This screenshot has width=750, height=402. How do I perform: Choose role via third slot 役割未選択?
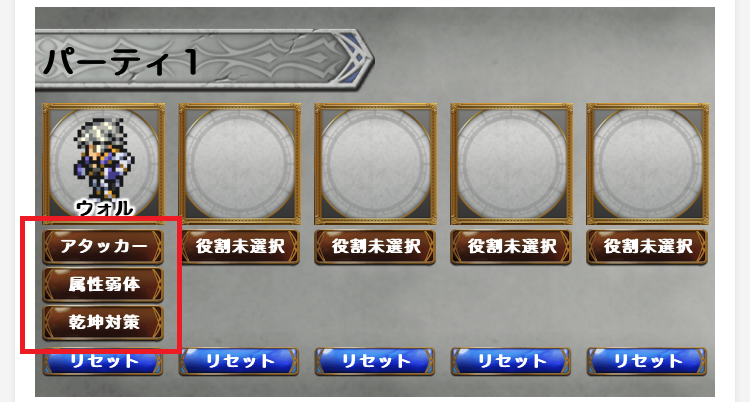(x=375, y=247)
